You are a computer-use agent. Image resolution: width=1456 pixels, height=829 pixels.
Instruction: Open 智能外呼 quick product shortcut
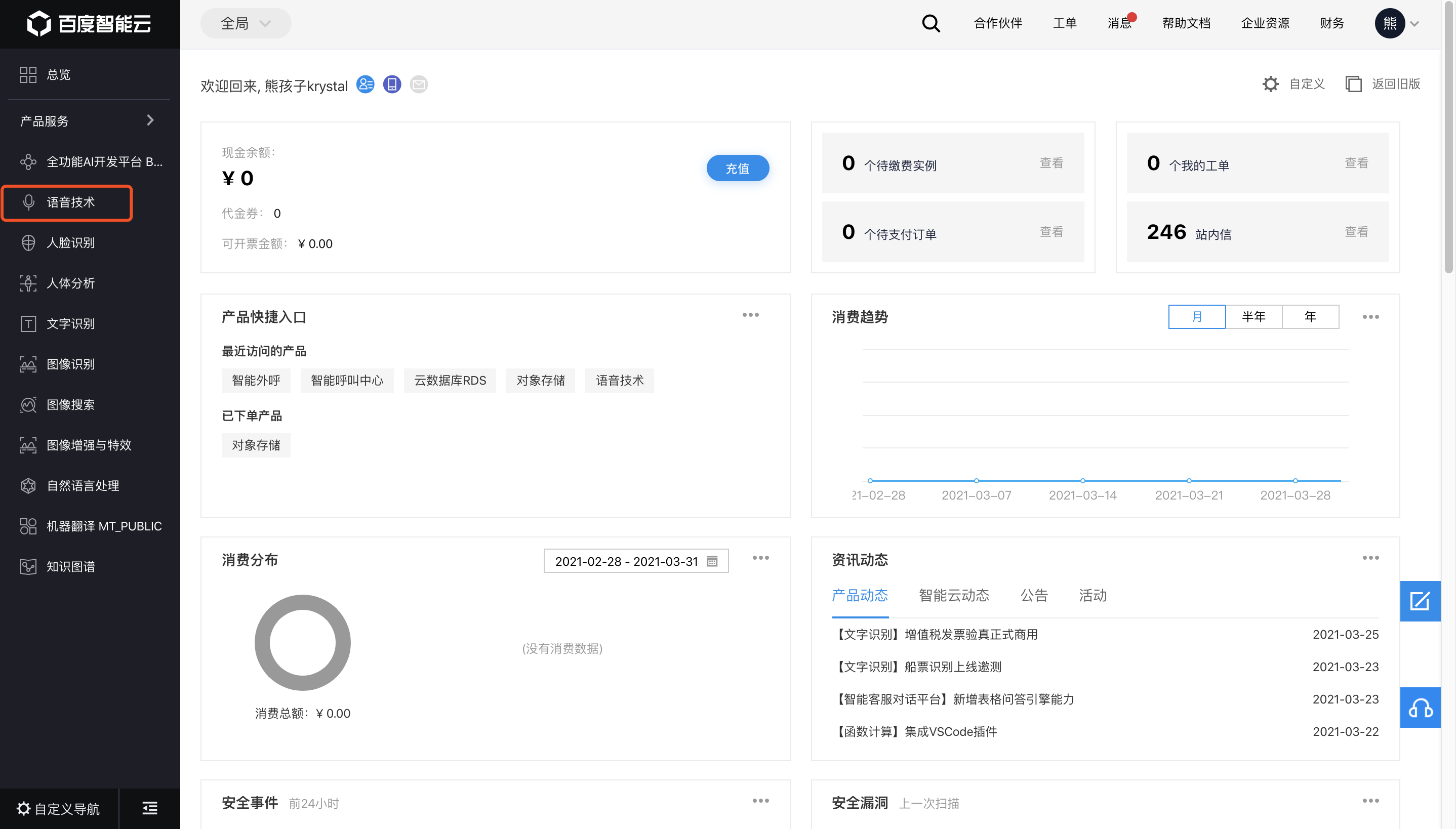coord(256,381)
